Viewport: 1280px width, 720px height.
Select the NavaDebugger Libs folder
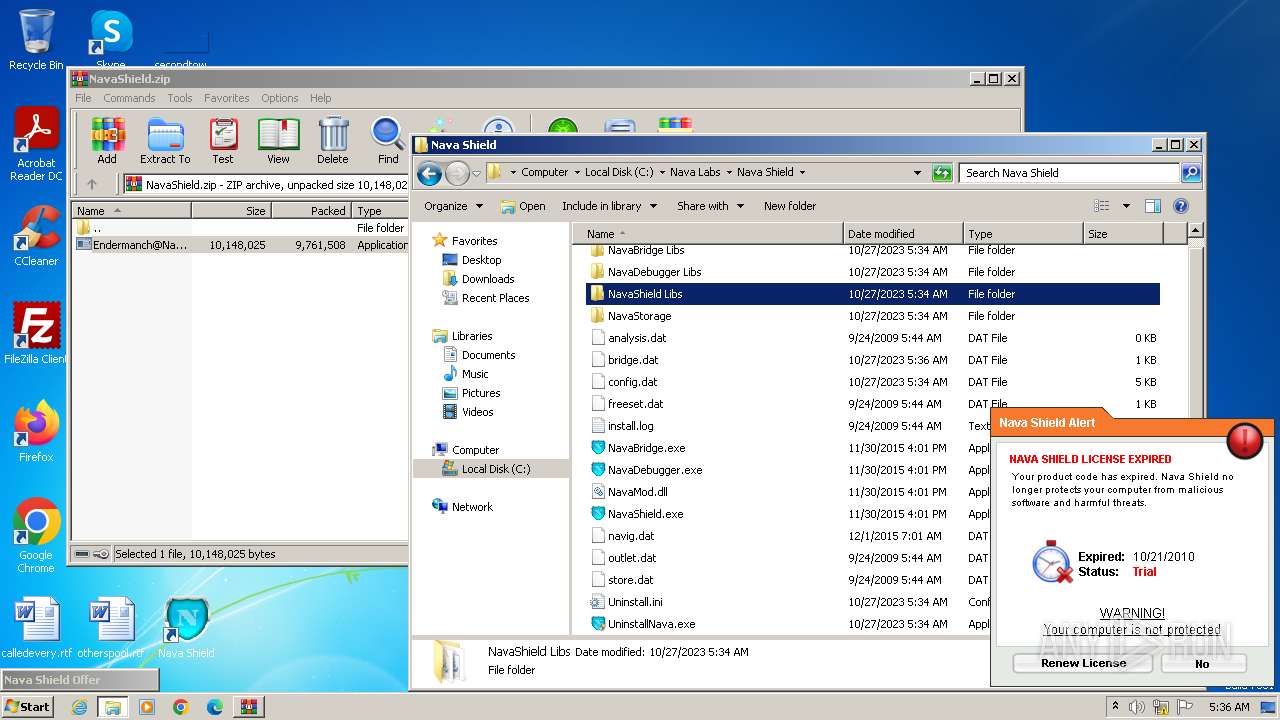click(x=654, y=272)
